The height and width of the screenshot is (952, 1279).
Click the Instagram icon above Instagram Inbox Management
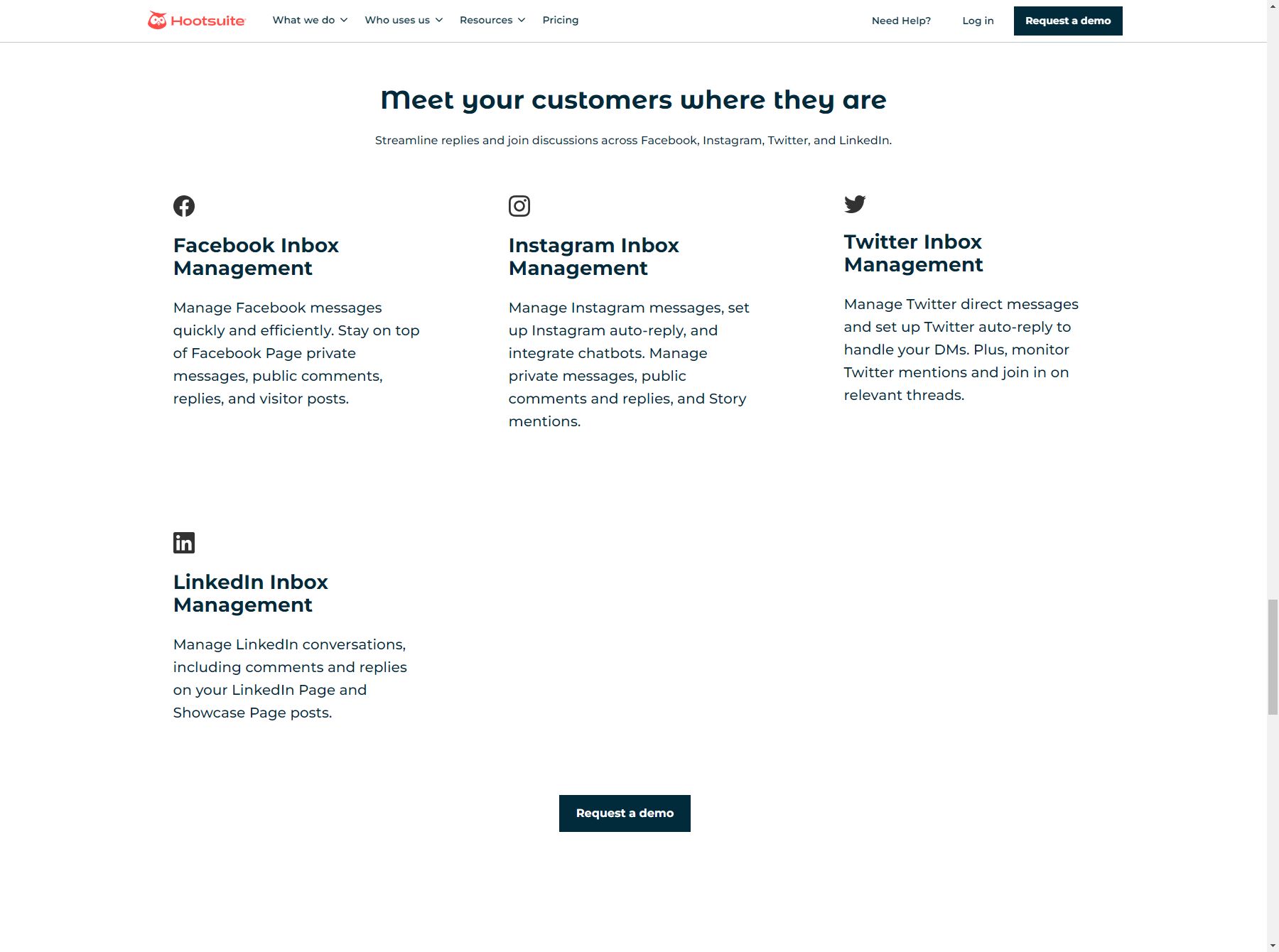pyautogui.click(x=519, y=205)
